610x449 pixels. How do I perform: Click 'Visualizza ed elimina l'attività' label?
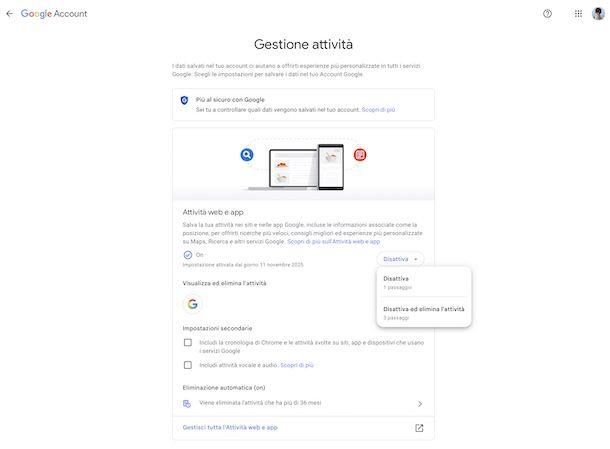pyautogui.click(x=224, y=283)
